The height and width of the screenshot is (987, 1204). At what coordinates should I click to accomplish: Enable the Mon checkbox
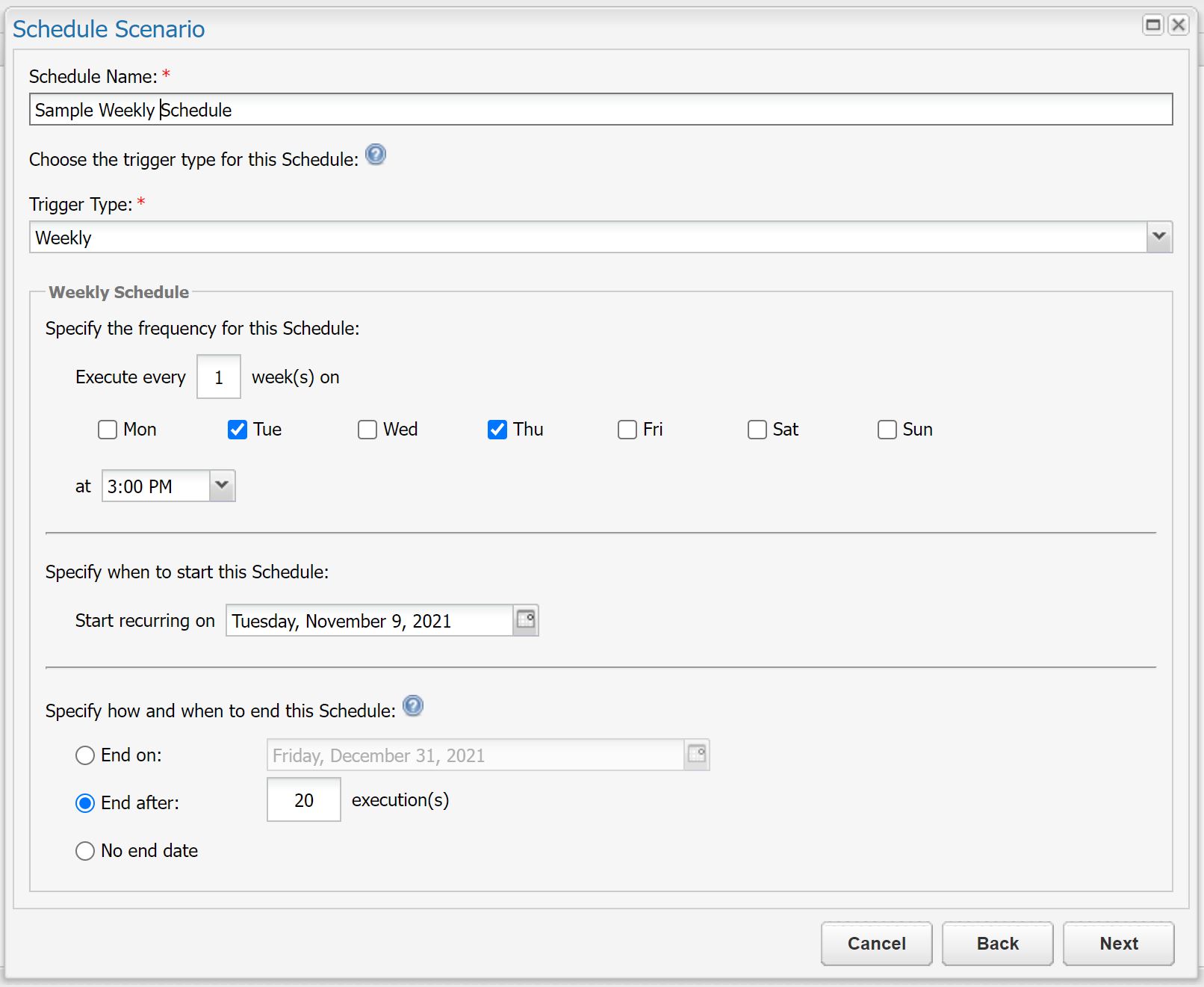coord(108,430)
